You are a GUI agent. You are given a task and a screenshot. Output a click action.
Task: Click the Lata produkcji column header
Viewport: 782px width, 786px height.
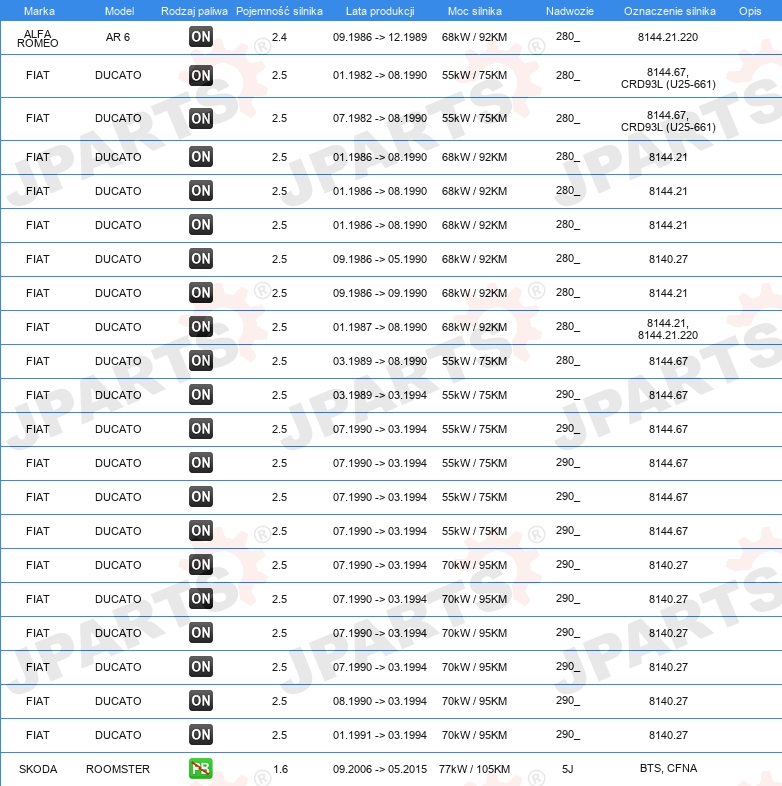coord(380,11)
